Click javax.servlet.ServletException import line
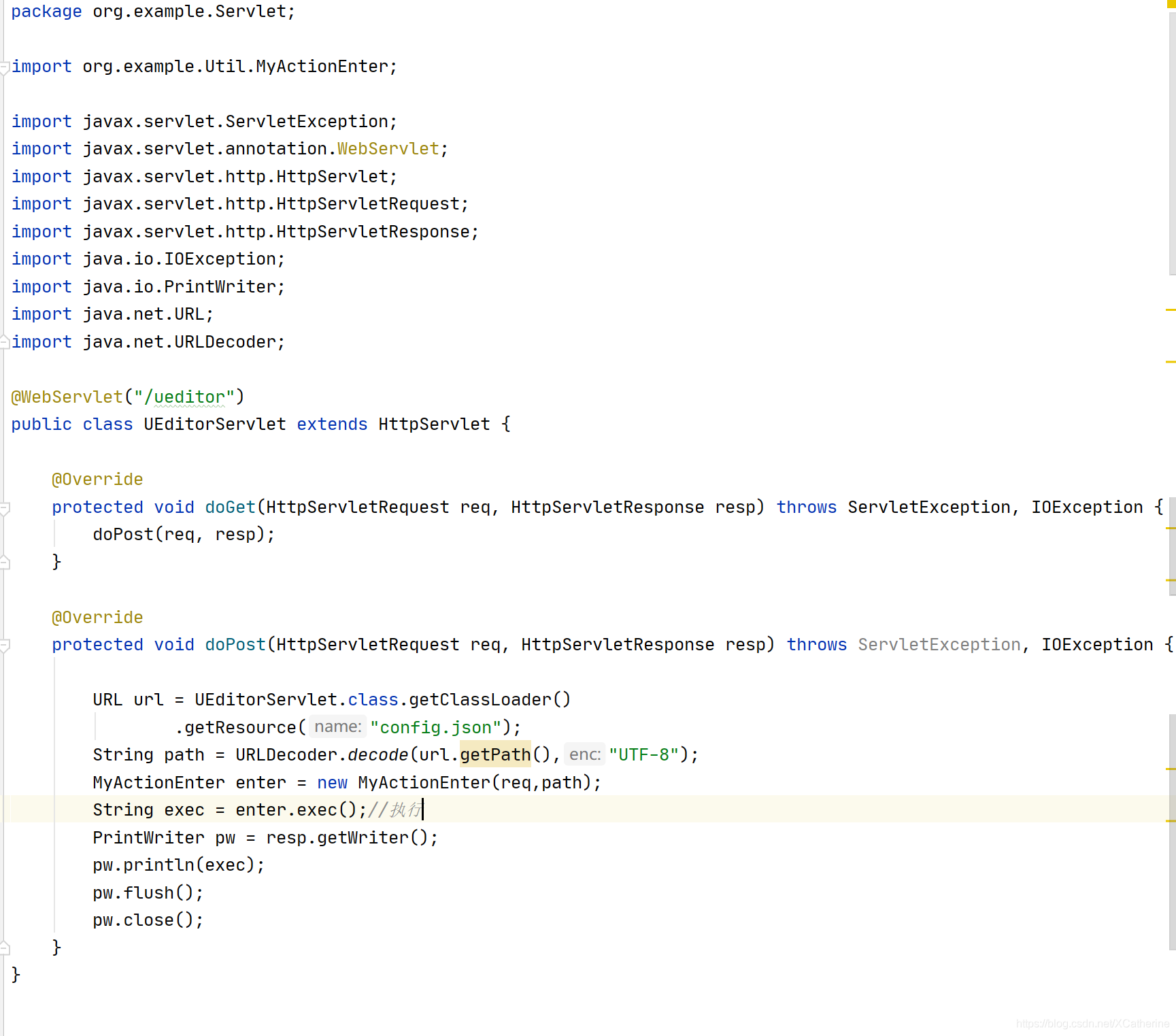This screenshot has width=1176, height=1036. point(204,122)
